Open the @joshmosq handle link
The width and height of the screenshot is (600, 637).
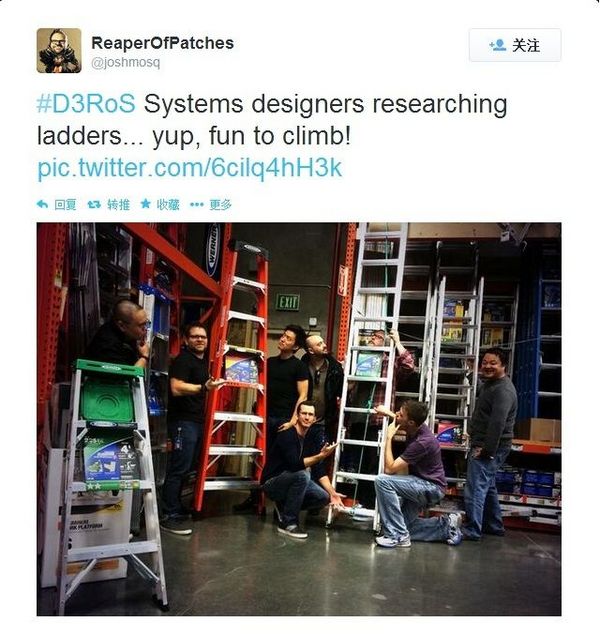(126, 63)
